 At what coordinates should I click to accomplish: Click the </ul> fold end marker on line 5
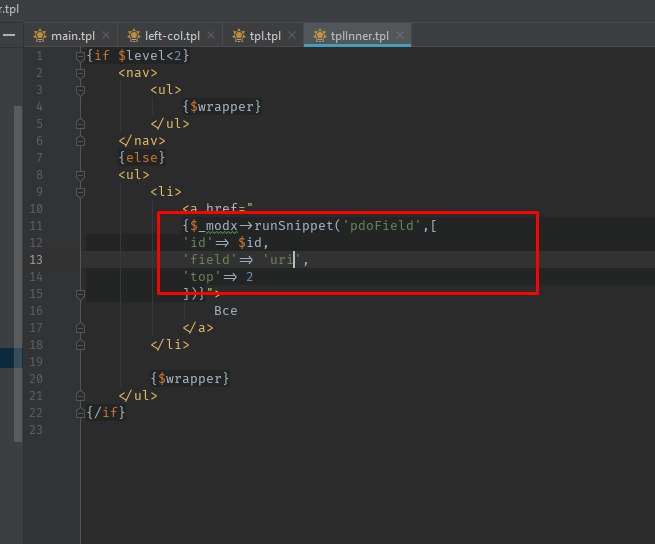click(x=80, y=124)
